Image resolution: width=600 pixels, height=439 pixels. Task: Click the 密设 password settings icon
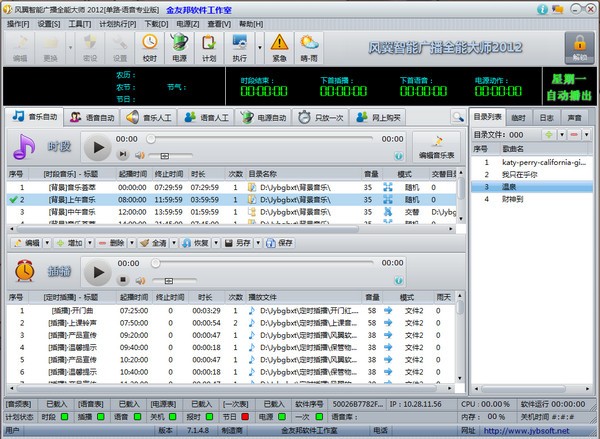pos(90,48)
